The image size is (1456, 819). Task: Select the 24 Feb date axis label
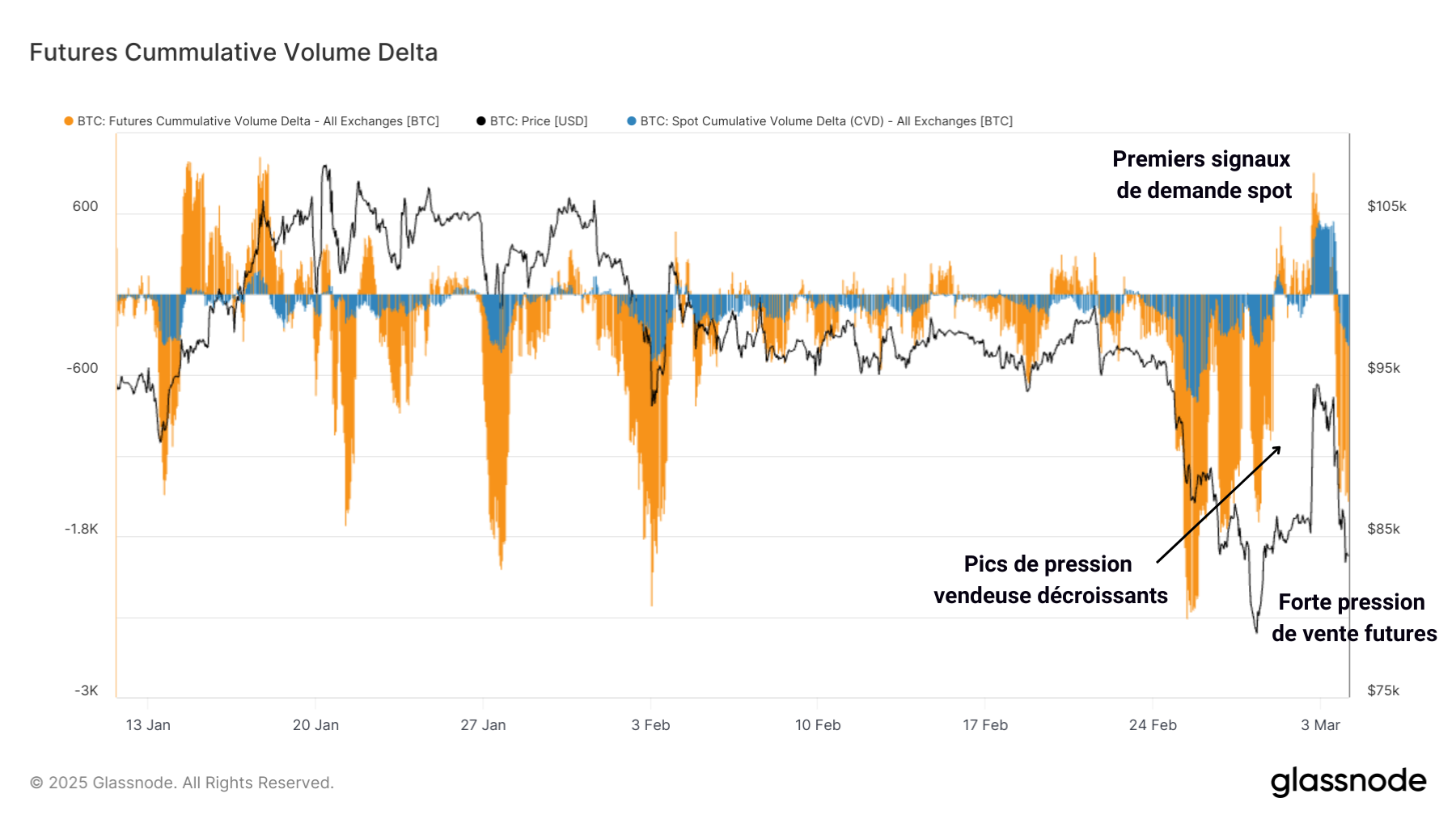click(x=1153, y=725)
